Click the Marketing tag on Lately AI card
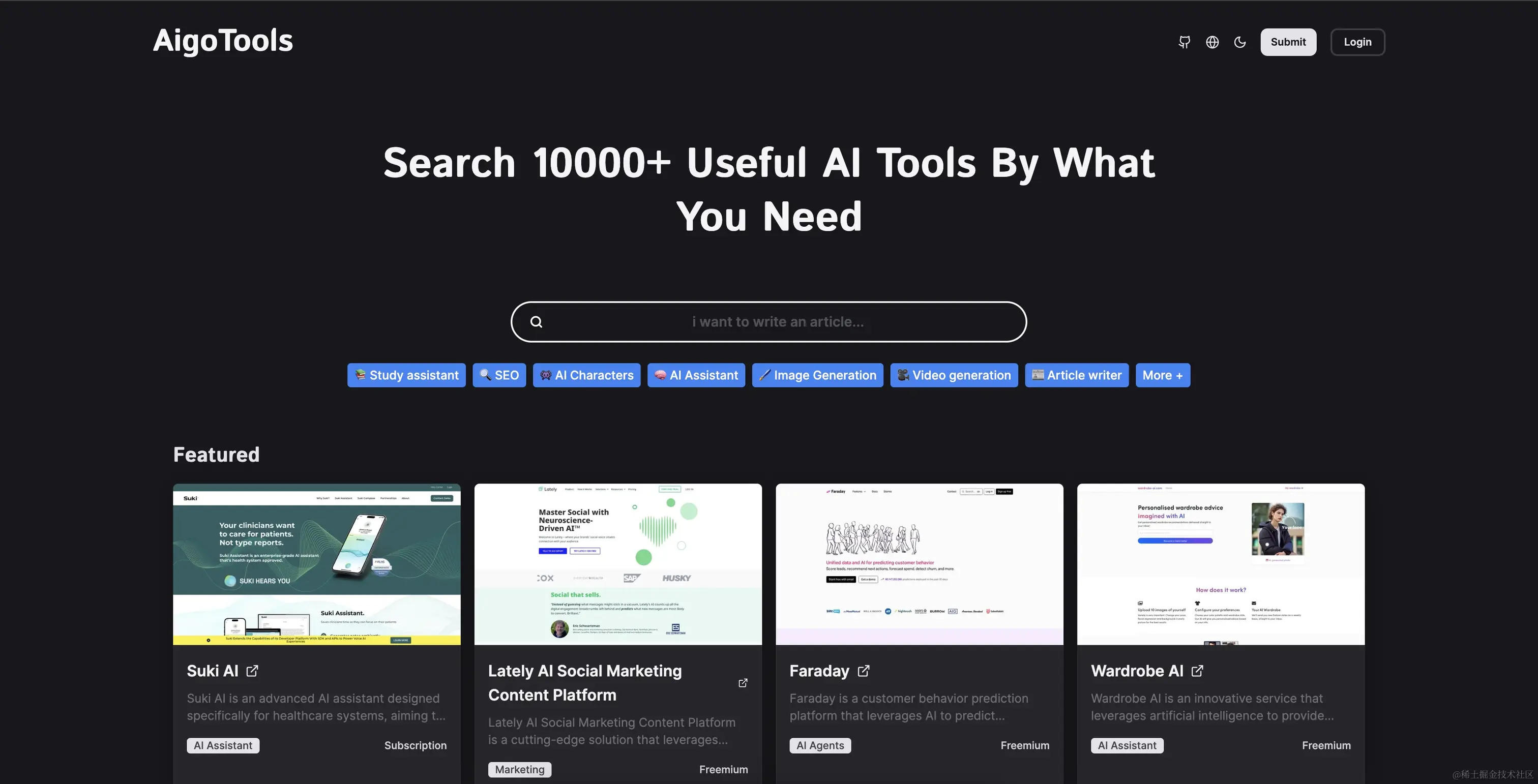Image resolution: width=1538 pixels, height=784 pixels. [519, 769]
